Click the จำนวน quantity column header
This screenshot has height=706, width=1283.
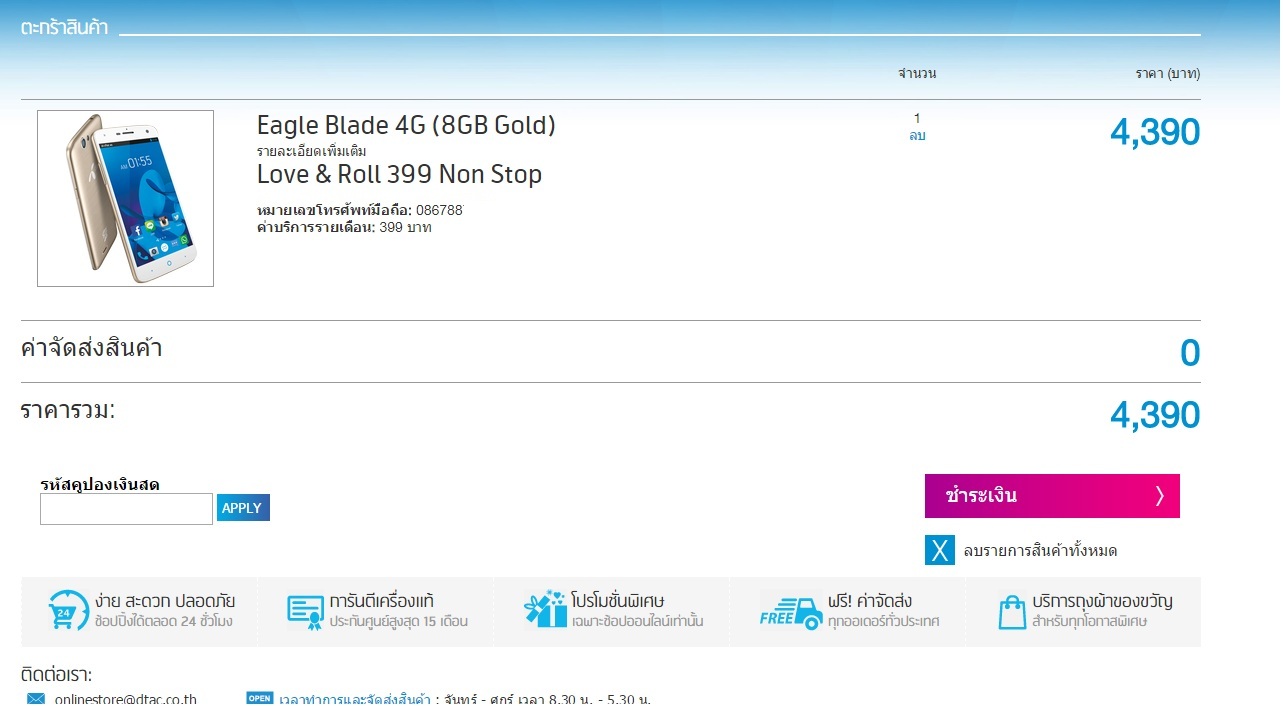pyautogui.click(x=917, y=74)
